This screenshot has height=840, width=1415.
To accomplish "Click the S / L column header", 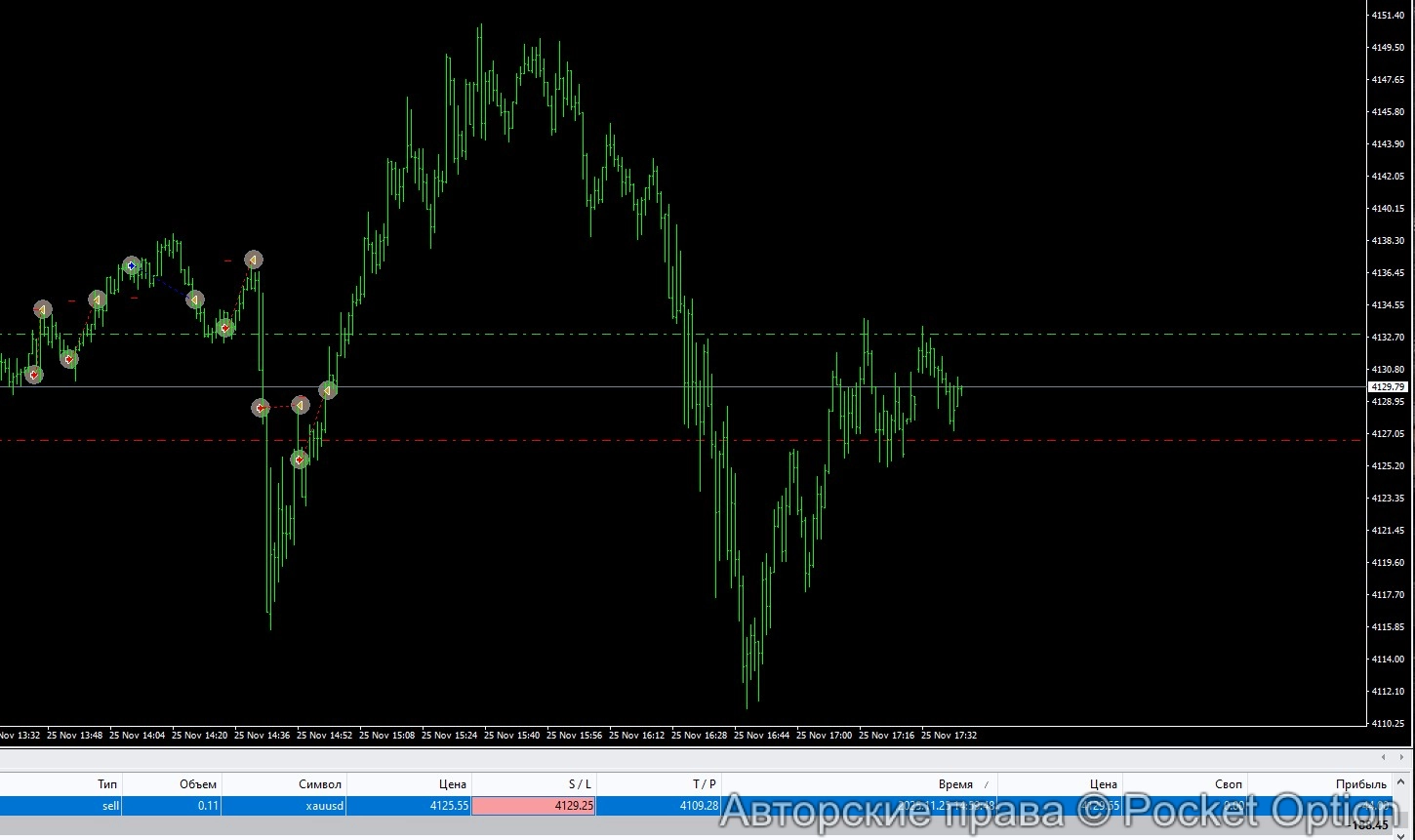I will pyautogui.click(x=580, y=784).
